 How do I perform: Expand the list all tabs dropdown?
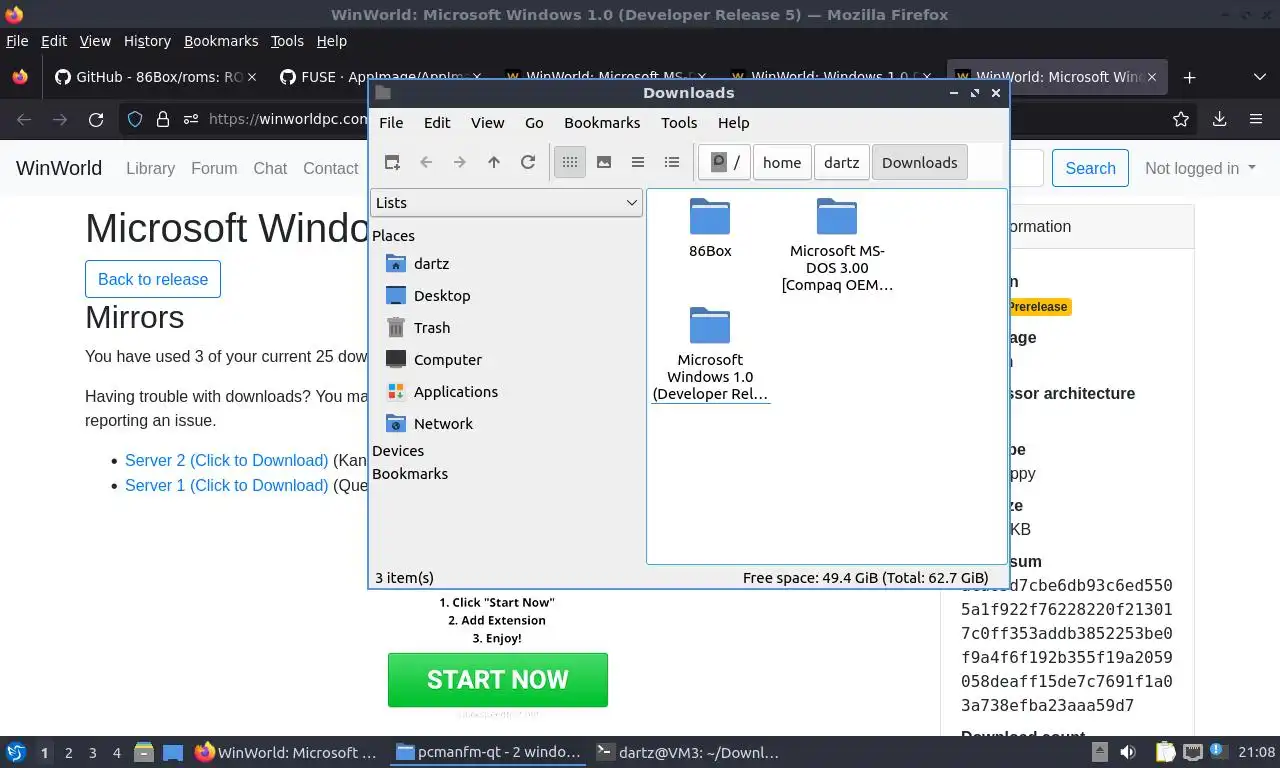1259,77
